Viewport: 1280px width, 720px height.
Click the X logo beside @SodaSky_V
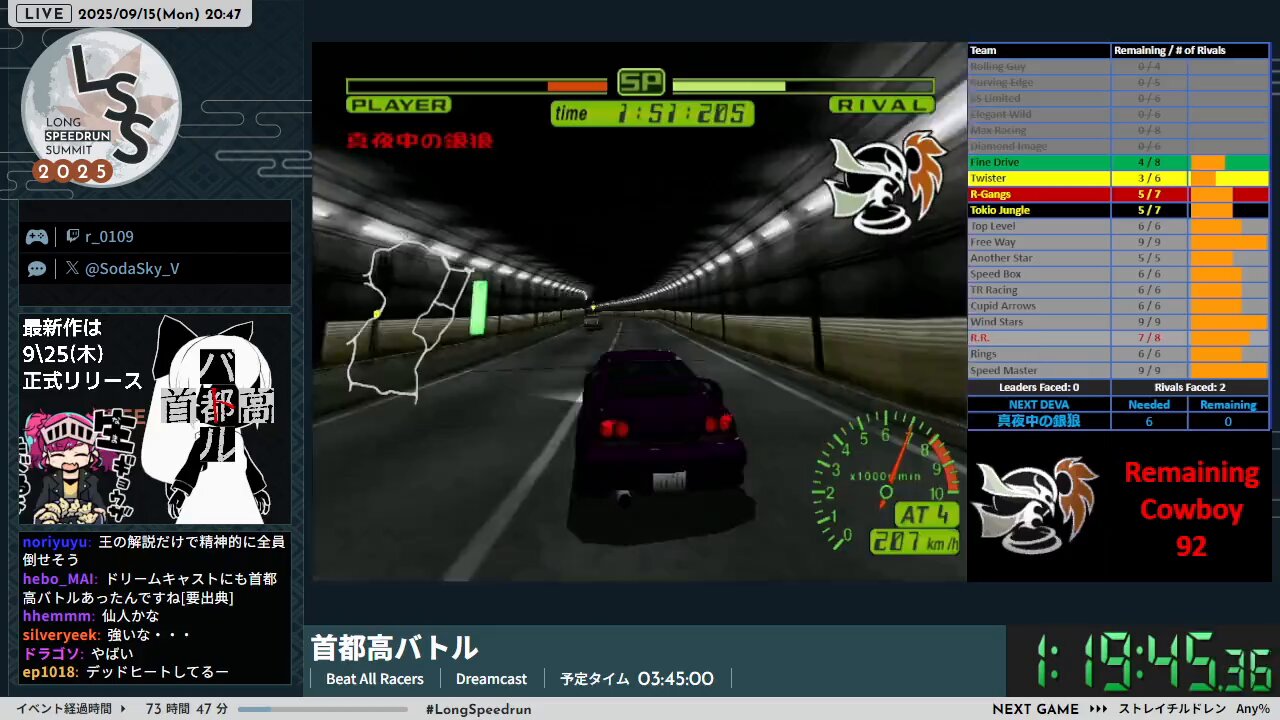click(72, 268)
